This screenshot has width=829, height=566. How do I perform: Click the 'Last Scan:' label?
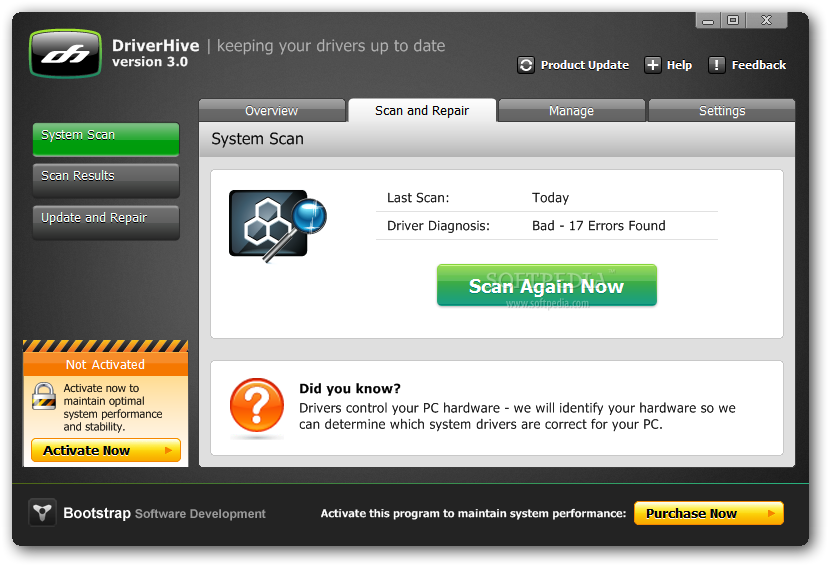pyautogui.click(x=418, y=198)
